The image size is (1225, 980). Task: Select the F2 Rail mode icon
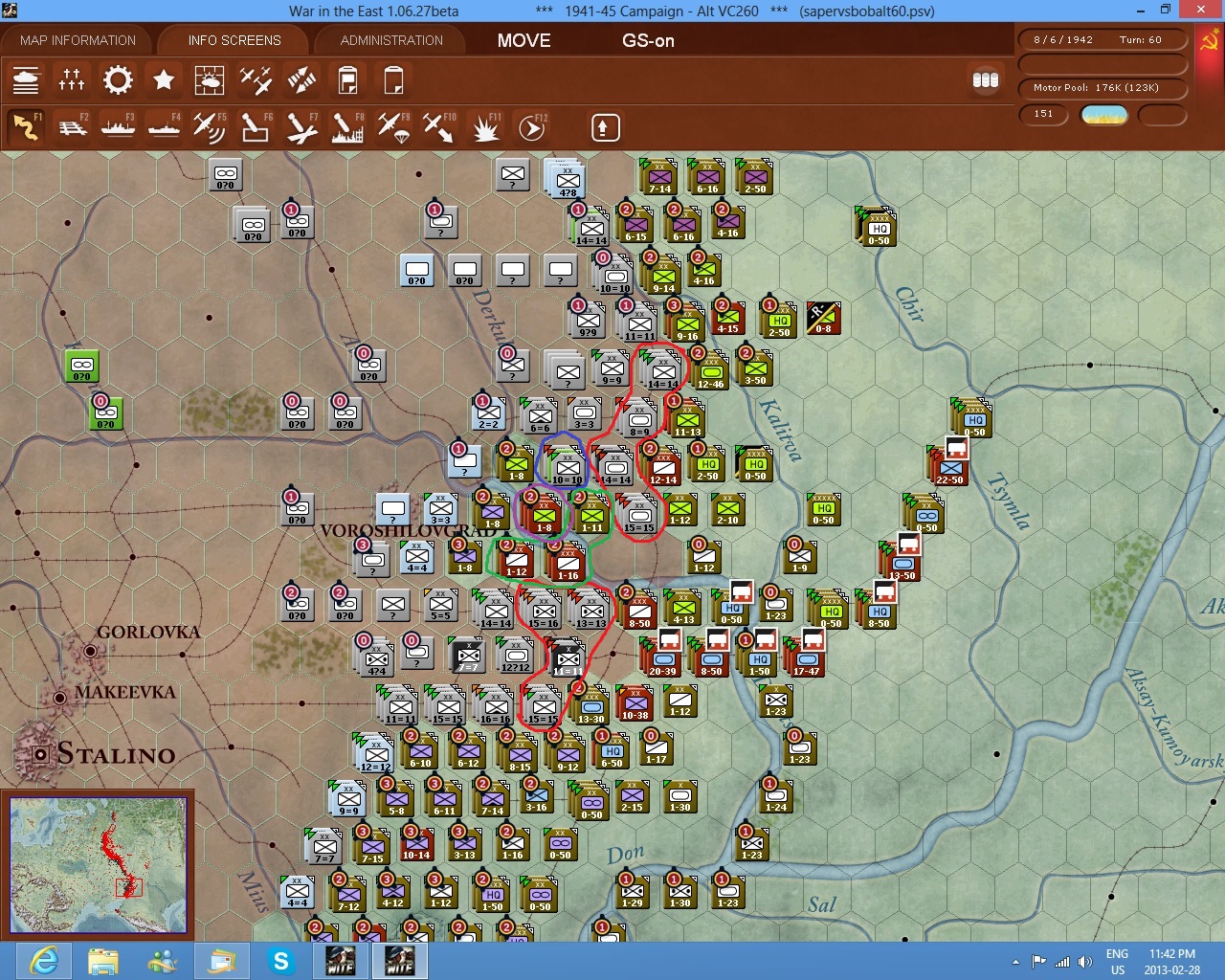(x=73, y=127)
